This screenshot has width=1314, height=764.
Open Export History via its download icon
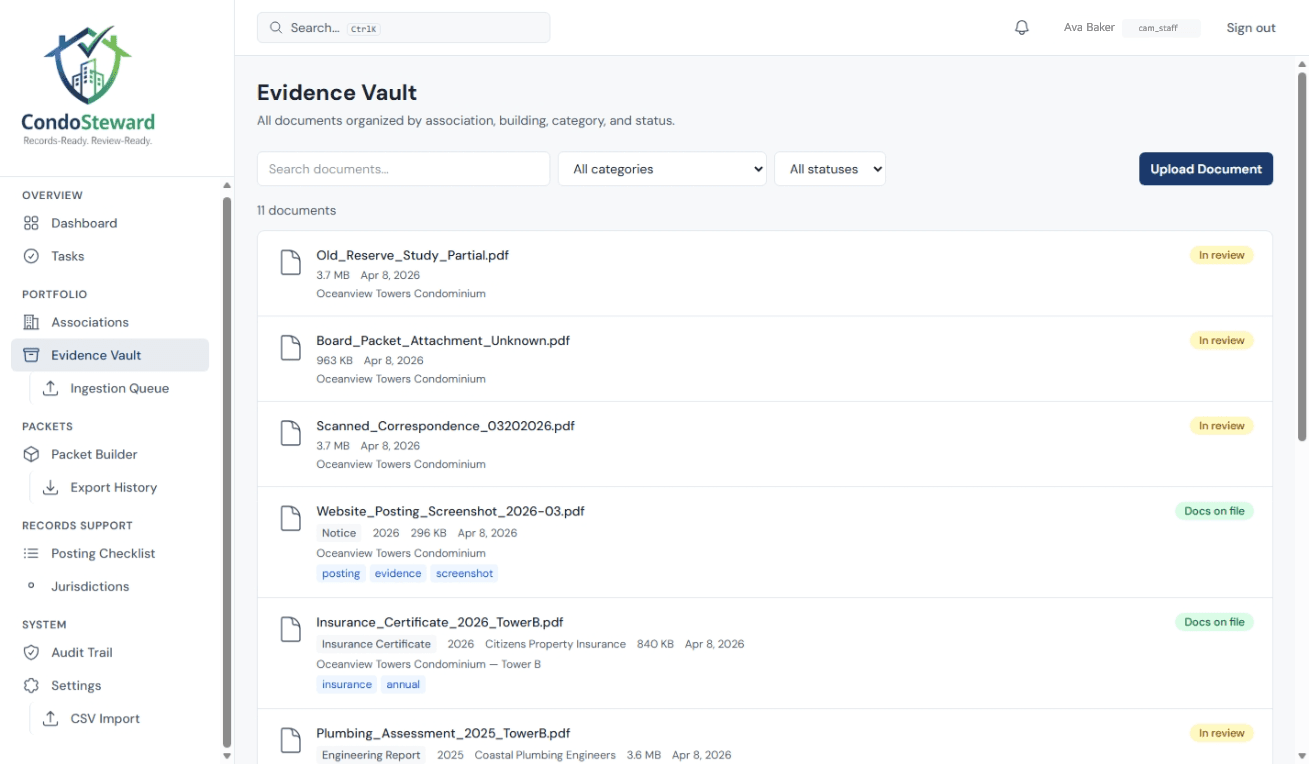(50, 487)
